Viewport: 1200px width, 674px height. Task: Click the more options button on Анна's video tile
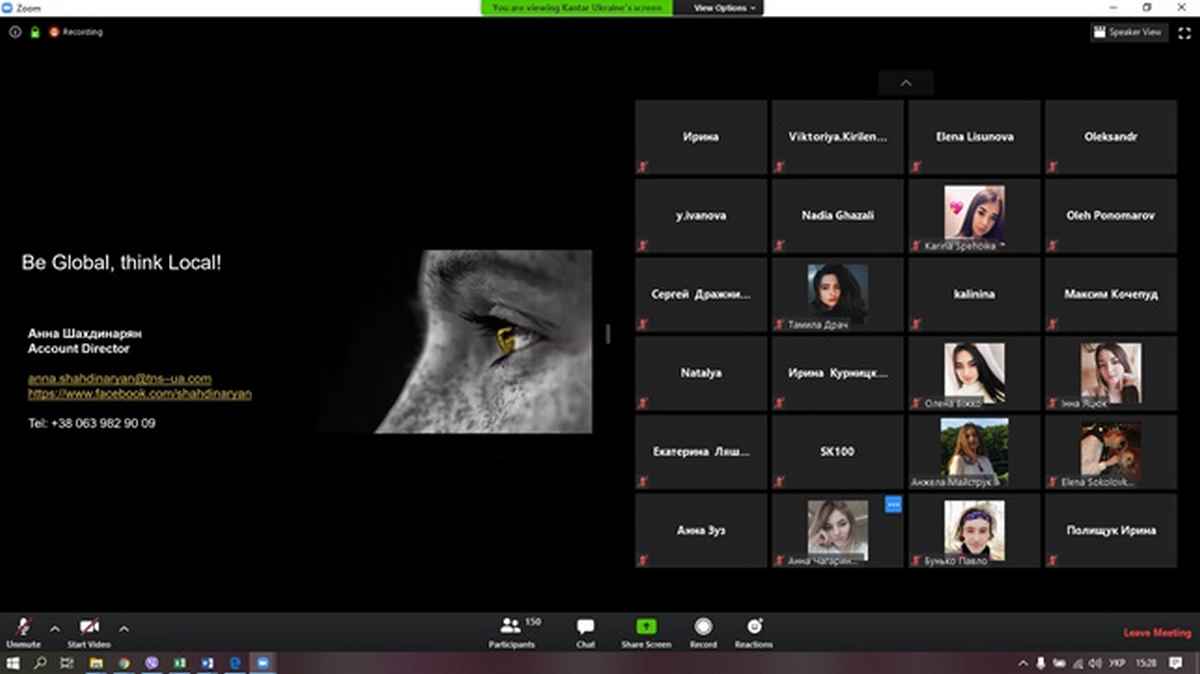coord(893,505)
